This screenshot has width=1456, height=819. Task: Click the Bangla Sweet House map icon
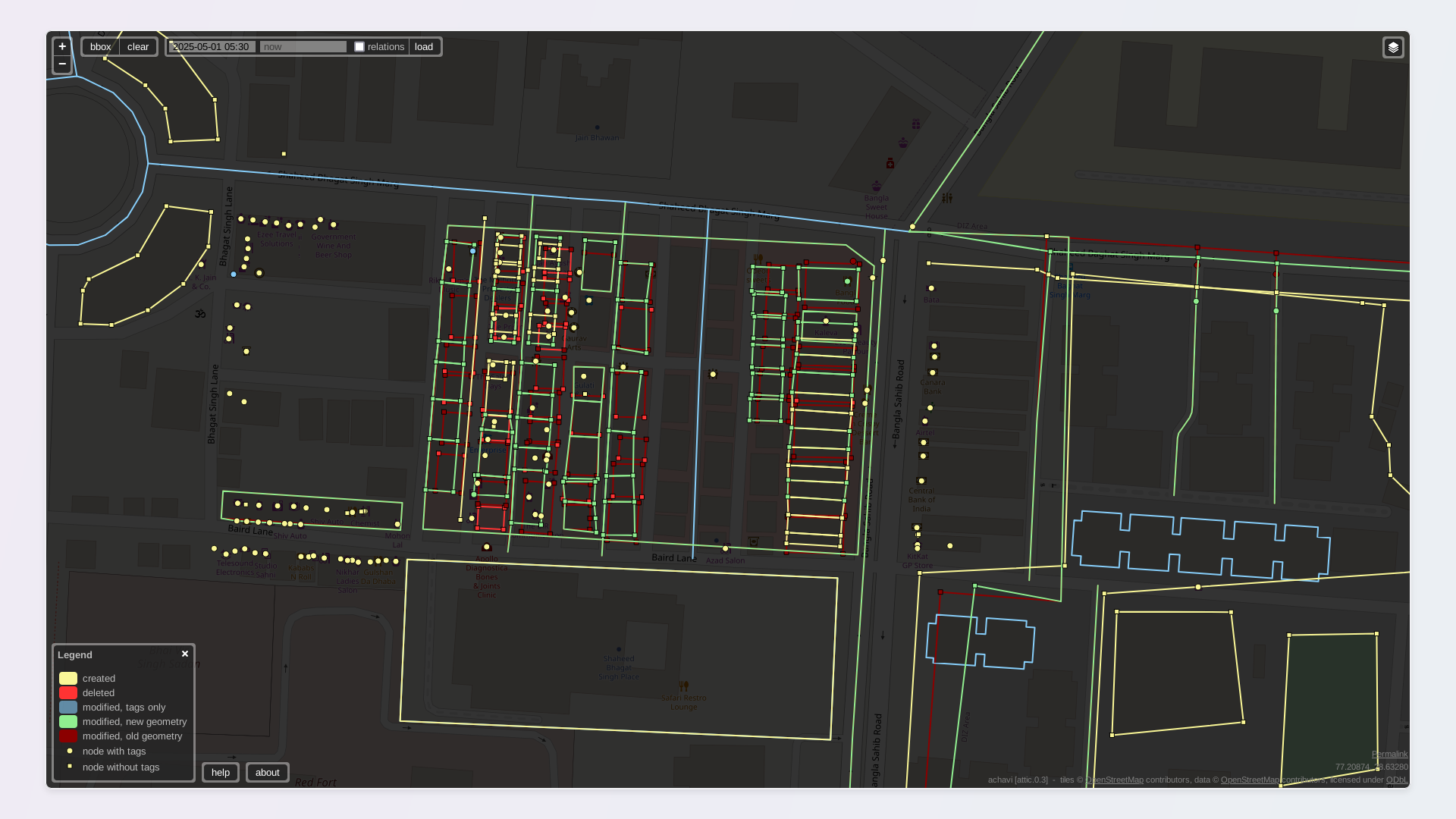coord(877,186)
